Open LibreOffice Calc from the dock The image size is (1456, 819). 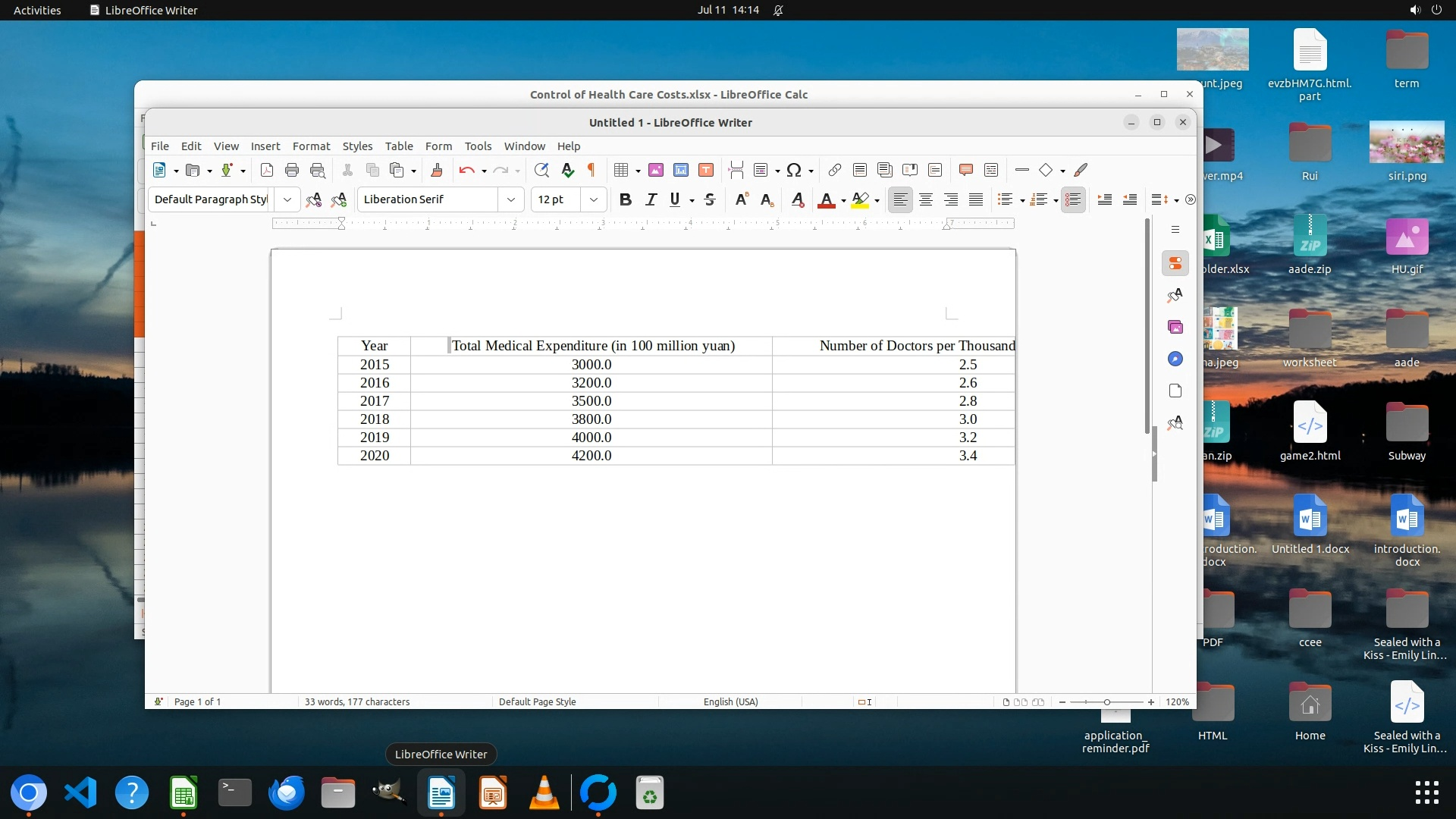tap(184, 793)
